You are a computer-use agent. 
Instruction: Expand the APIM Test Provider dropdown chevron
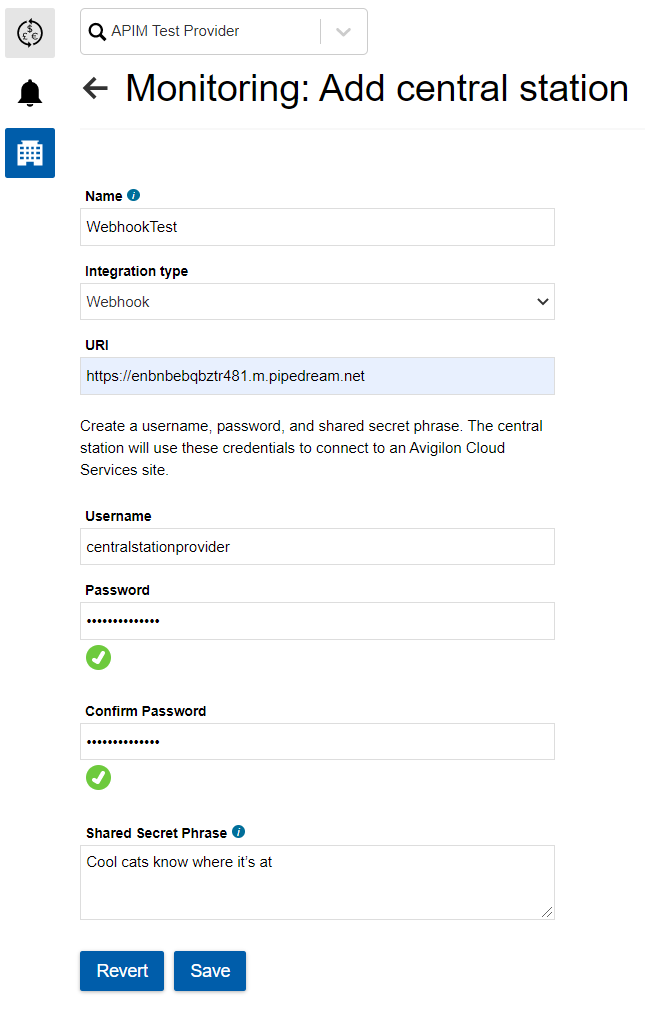tap(343, 32)
